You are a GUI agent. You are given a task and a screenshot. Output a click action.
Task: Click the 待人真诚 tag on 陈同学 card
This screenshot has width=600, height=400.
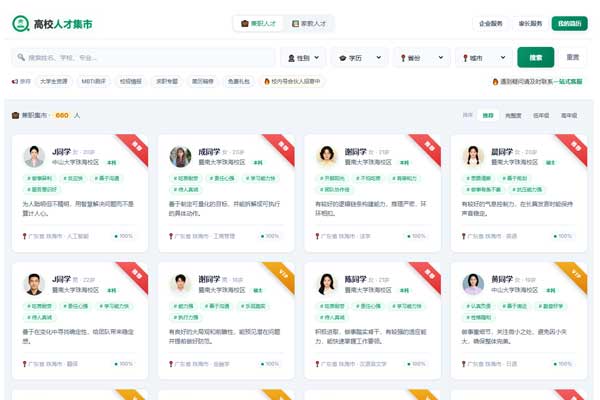tap(332, 317)
